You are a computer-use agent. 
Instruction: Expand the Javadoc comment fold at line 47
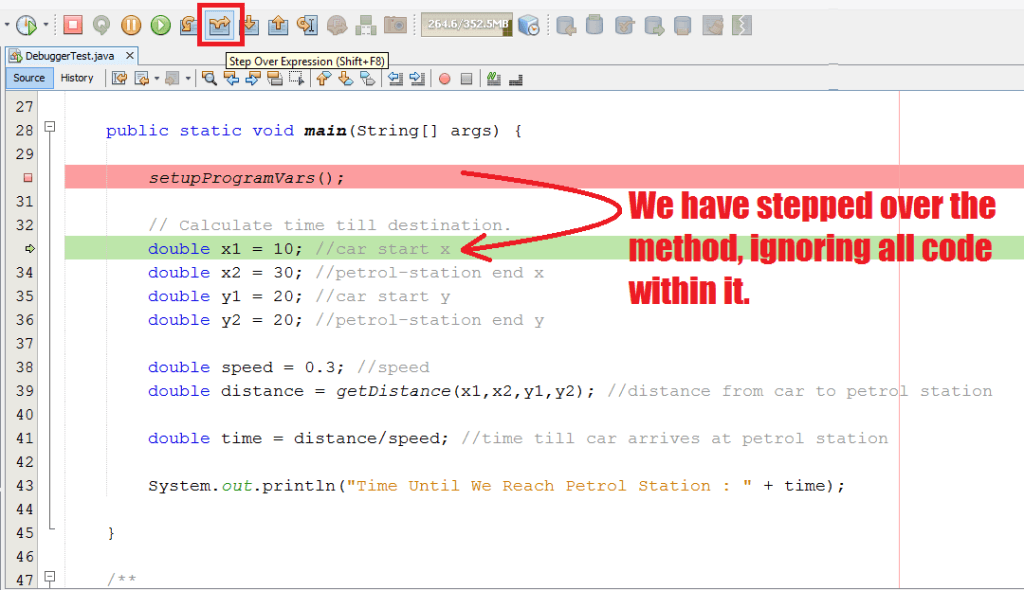[49, 579]
